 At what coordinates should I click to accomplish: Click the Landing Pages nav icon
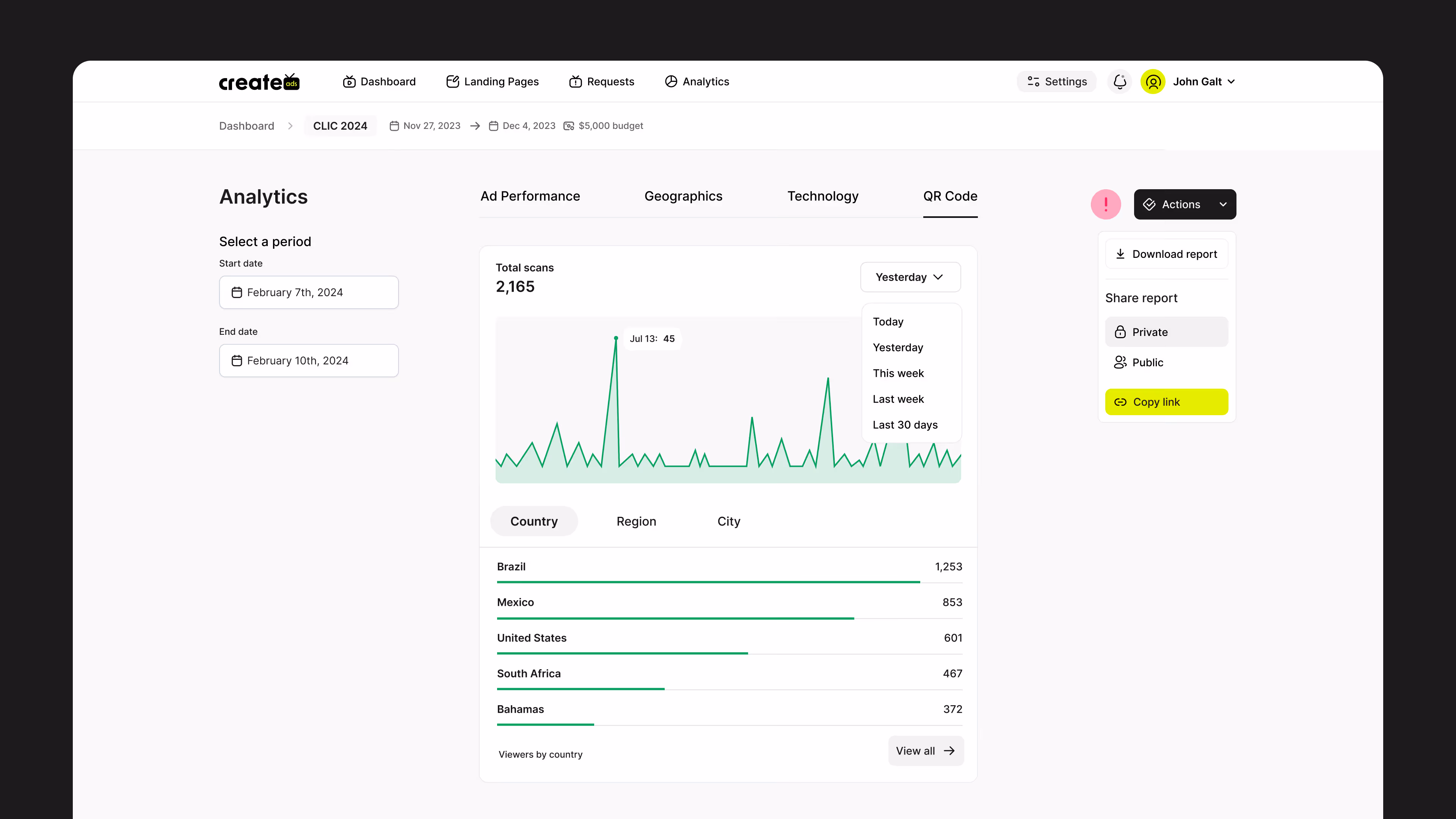coord(452,82)
